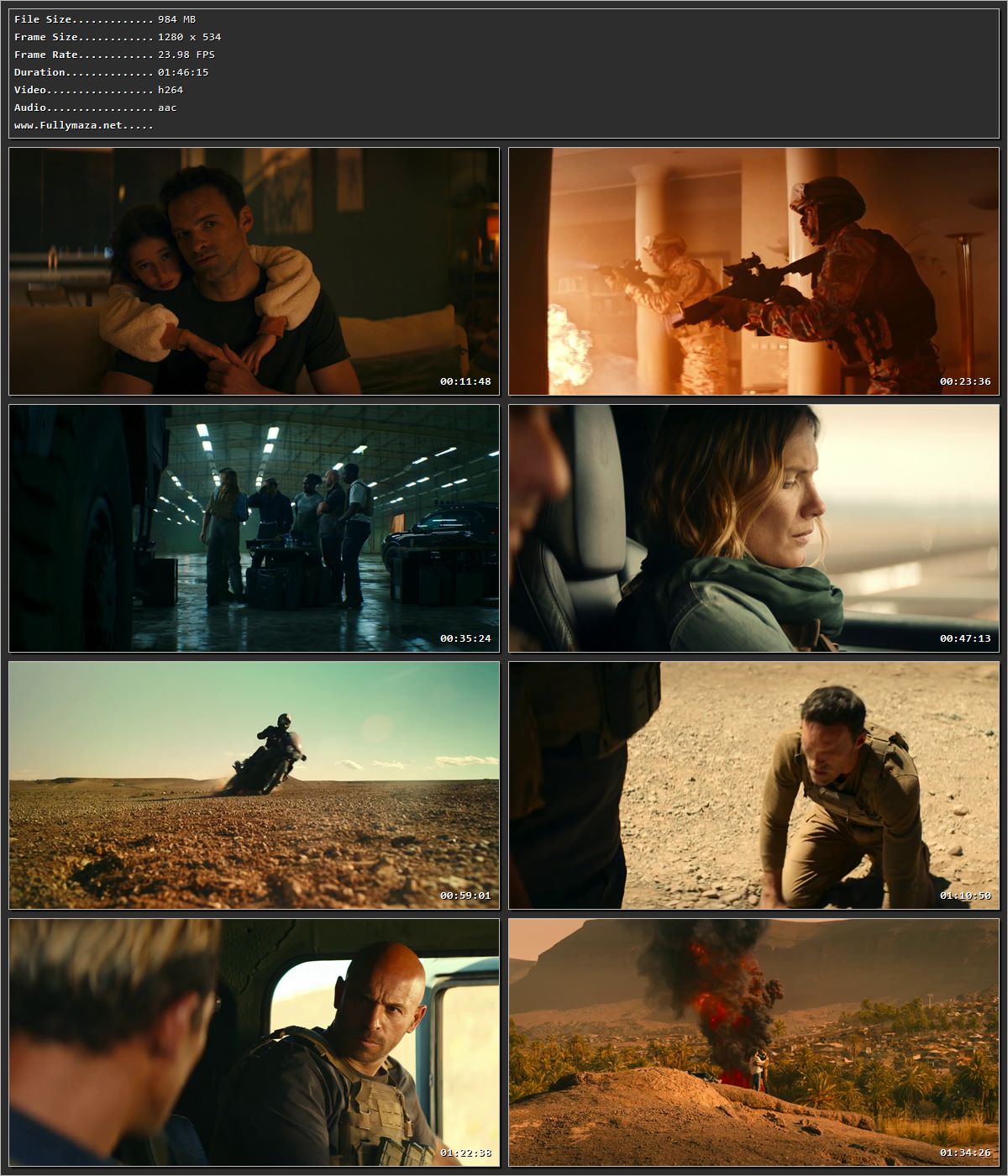Select the Duration value 01:46:15
The width and height of the screenshot is (1008, 1176).
(x=183, y=72)
